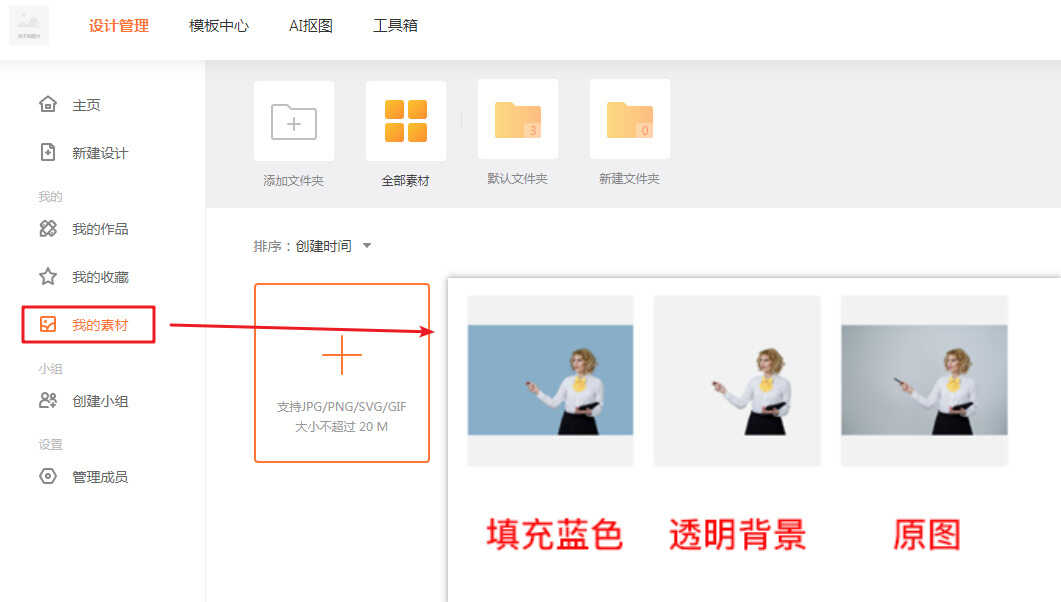This screenshot has height=602, width=1061.
Task: Go to 主页 in the sidebar
Action: (x=86, y=105)
